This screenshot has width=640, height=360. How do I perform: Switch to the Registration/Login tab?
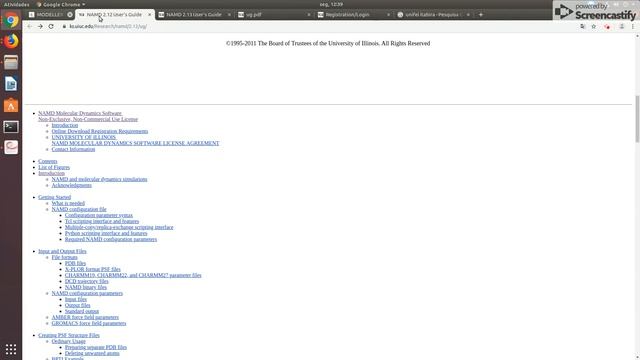coord(353,15)
